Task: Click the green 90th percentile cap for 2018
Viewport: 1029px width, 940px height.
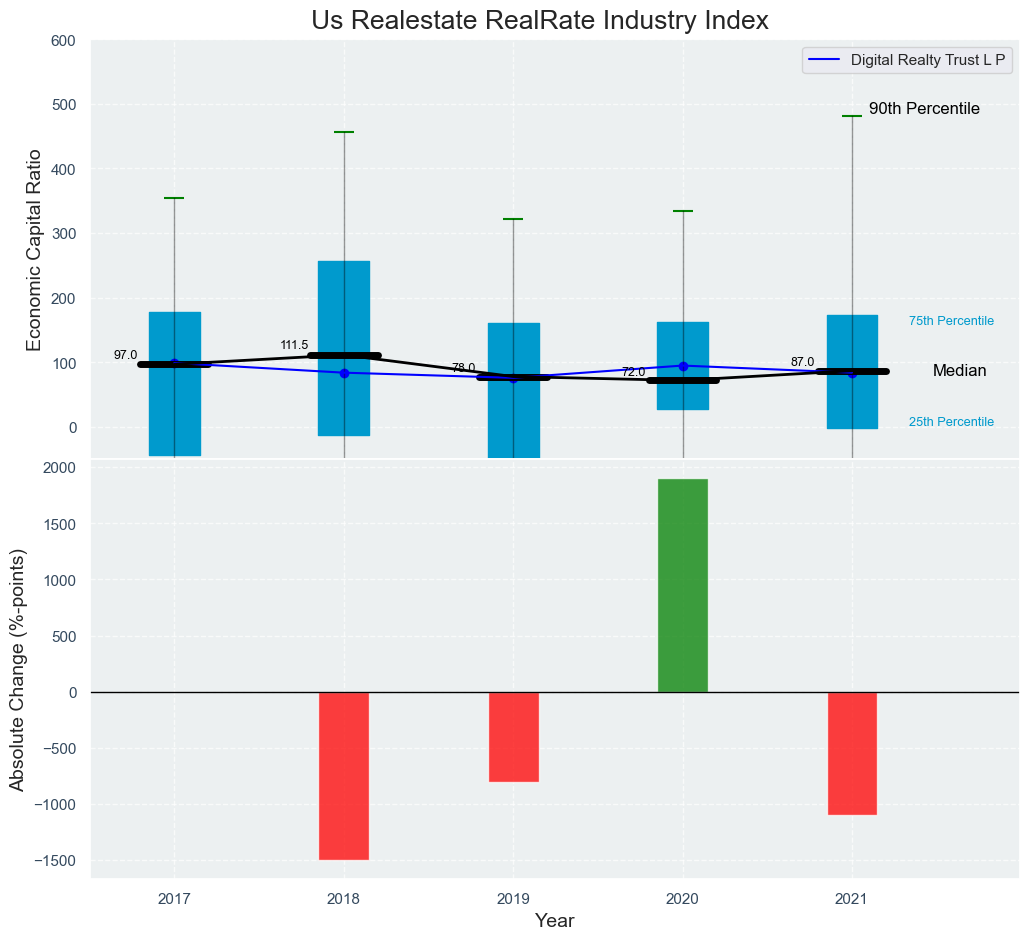Action: [344, 132]
